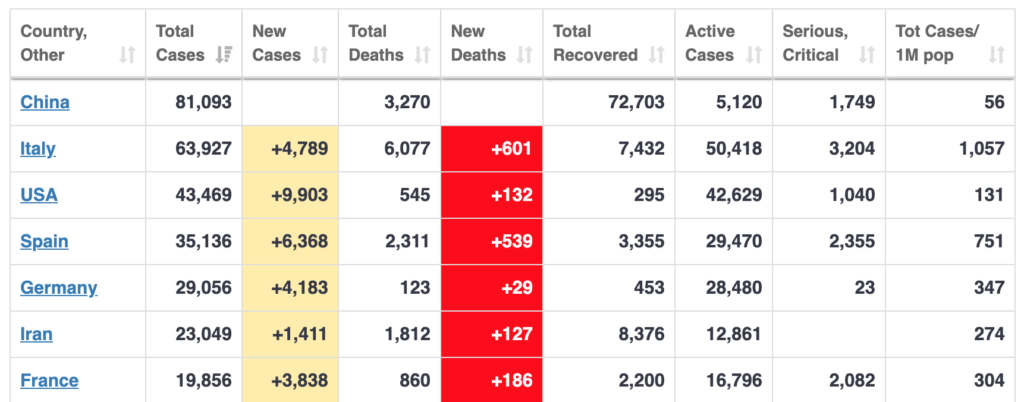Viewport: 1024px width, 402px height.
Task: Click Spain's 29,470 active cases cell
Action: pos(724,241)
